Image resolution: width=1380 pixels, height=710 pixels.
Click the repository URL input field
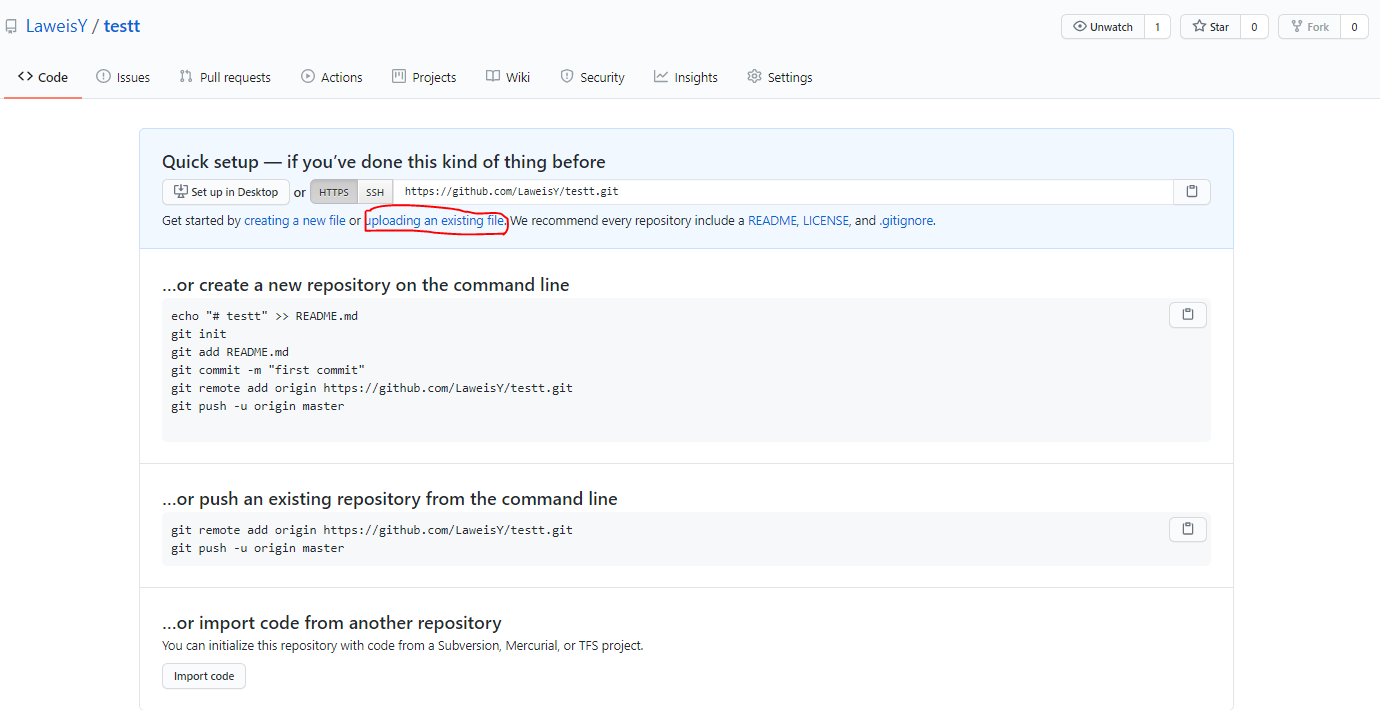[x=783, y=192]
